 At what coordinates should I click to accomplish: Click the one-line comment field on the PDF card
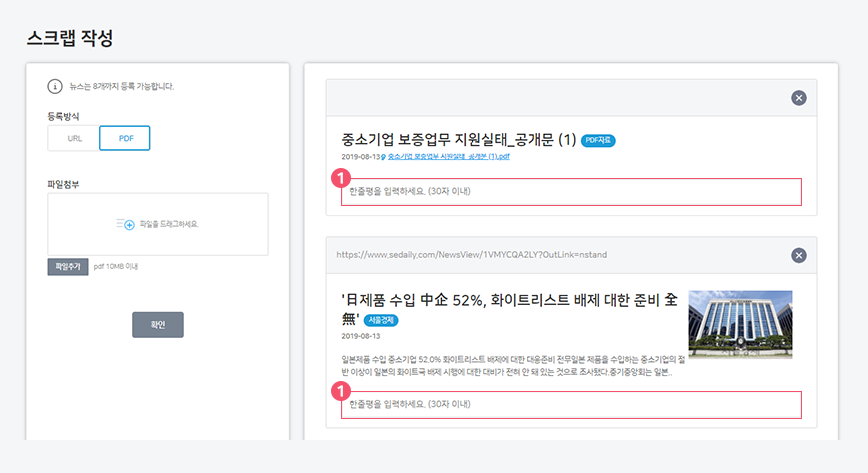pyautogui.click(x=571, y=192)
